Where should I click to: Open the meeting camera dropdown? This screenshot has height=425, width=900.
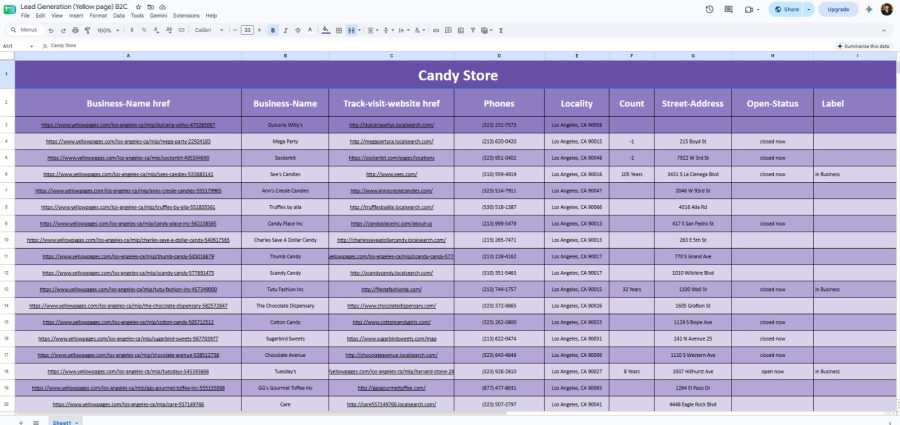pos(751,9)
